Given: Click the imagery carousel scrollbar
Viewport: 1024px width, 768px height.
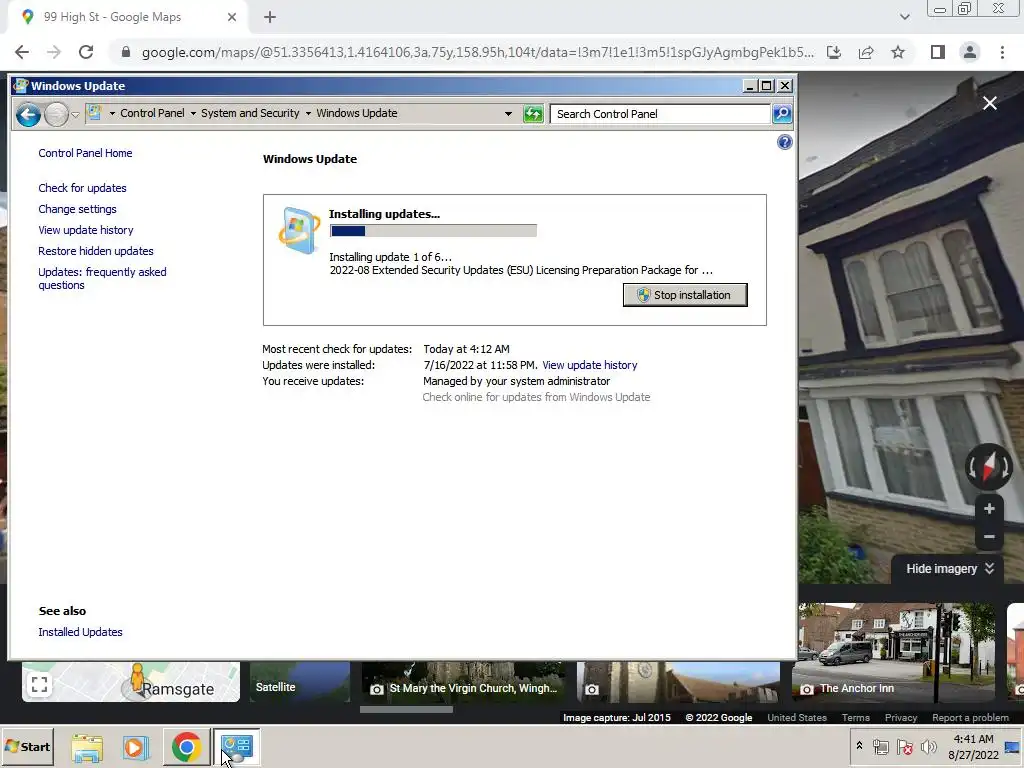Looking at the screenshot, I should 406,709.
